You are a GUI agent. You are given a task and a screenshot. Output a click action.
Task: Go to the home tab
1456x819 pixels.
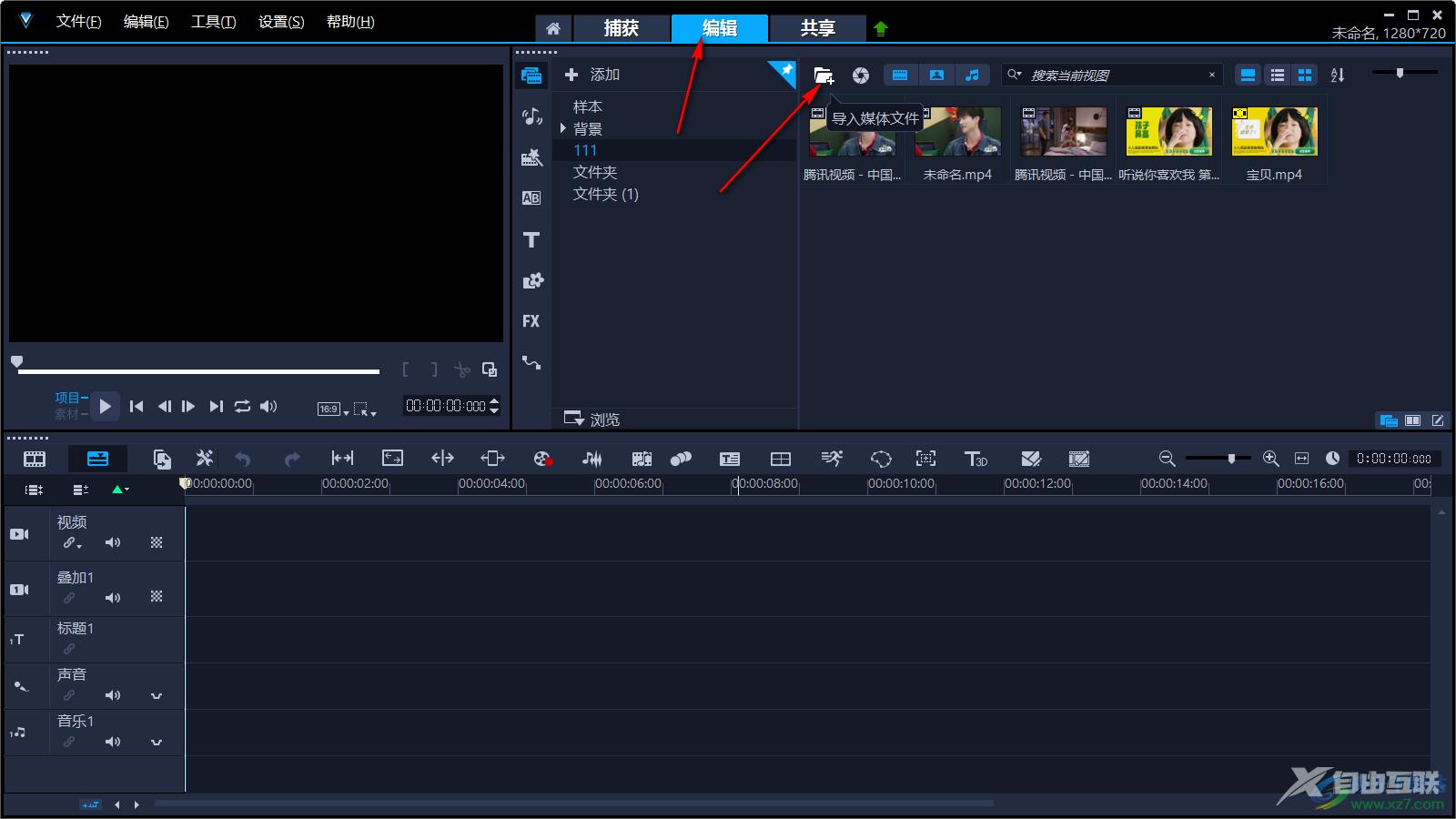point(553,28)
